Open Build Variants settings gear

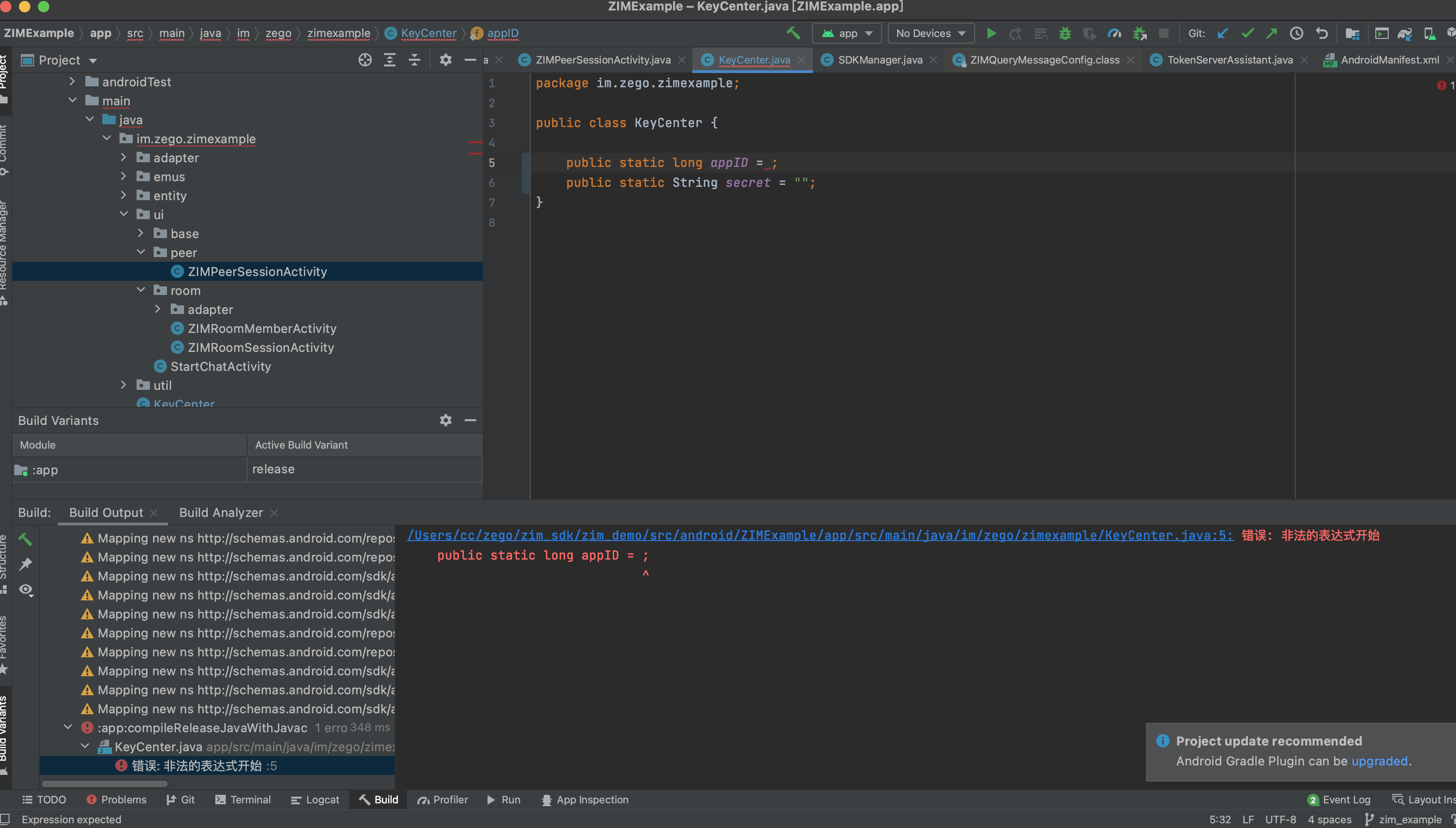(445, 420)
